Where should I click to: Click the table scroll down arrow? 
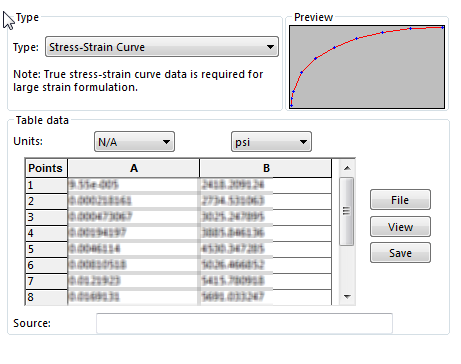[347, 296]
